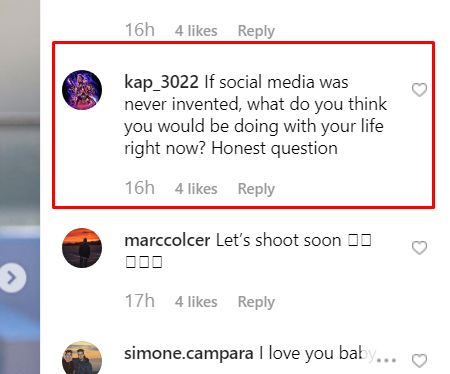Image resolution: width=450 pixels, height=374 pixels.
Task: Like marccolcer's comment using the heart
Action: (x=419, y=248)
